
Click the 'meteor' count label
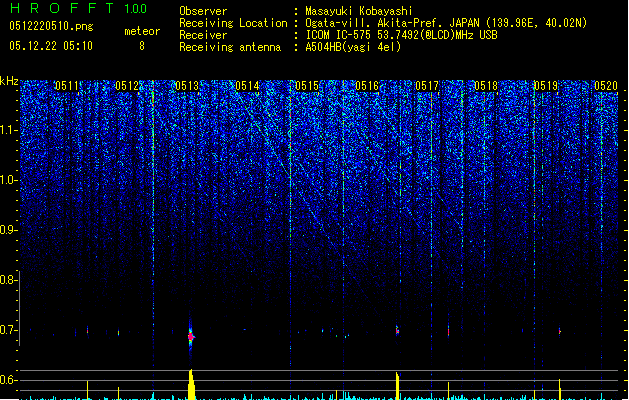142,31
